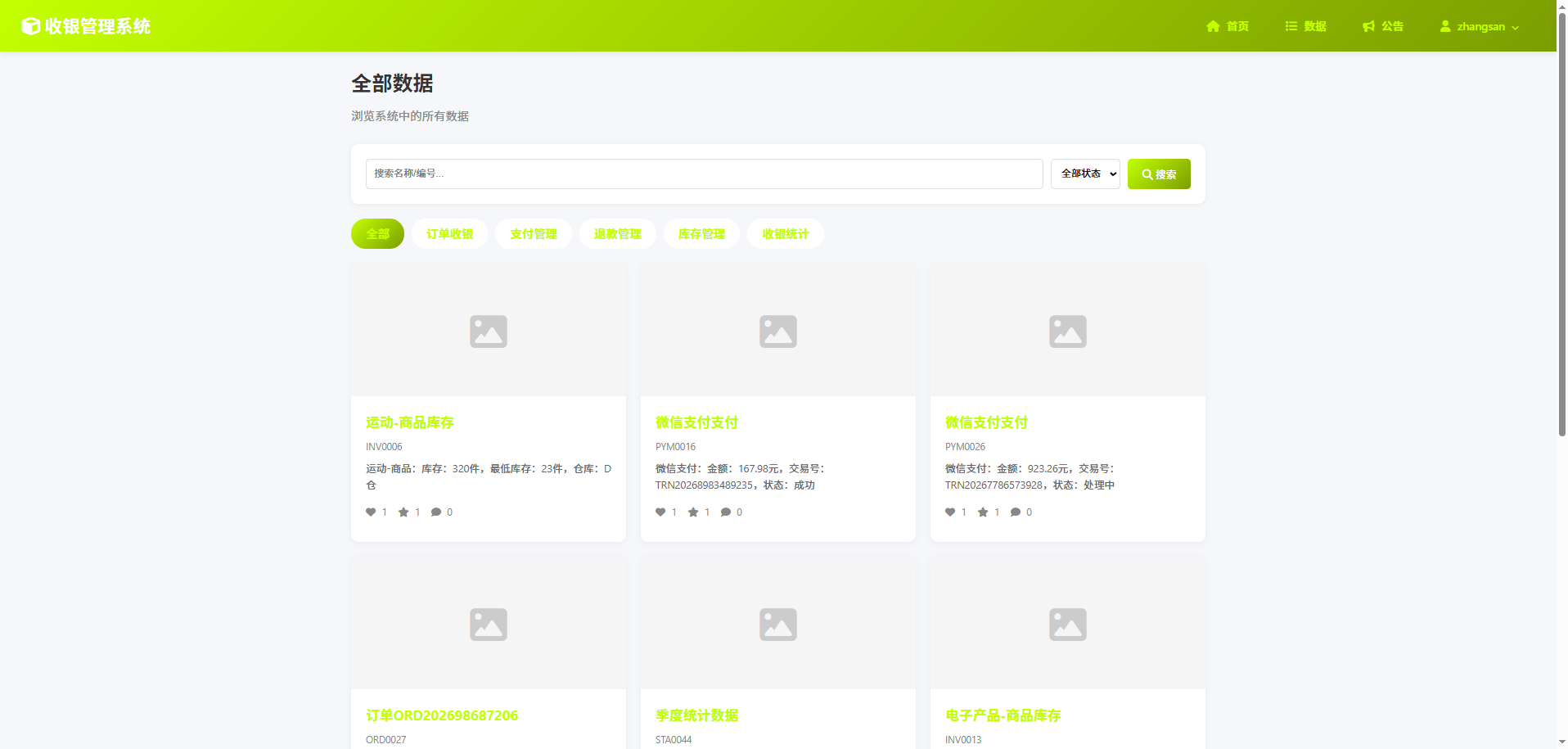Click the user avatar icon beside zhangsan
Image resolution: width=1568 pixels, height=749 pixels.
pyautogui.click(x=1445, y=26)
